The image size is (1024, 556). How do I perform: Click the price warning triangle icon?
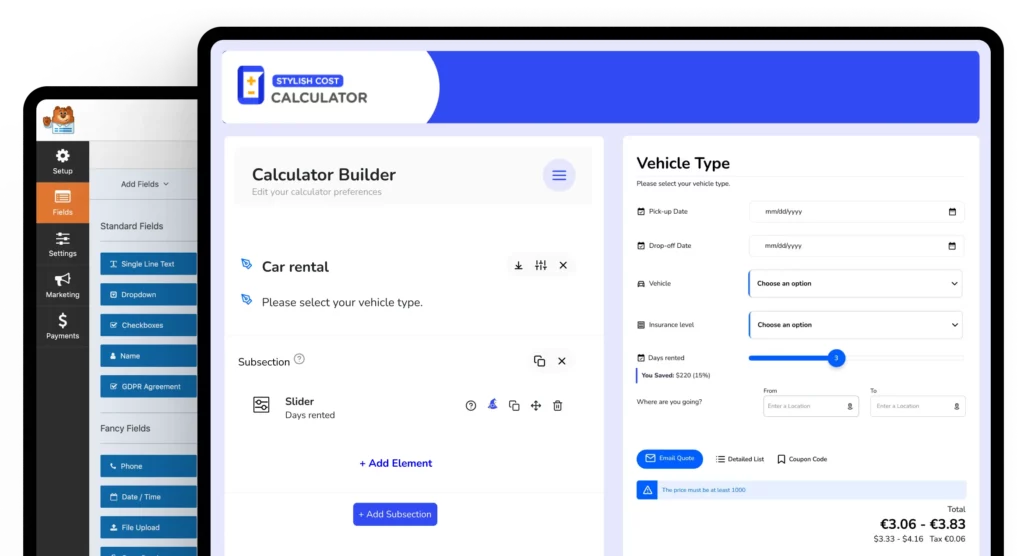pyautogui.click(x=647, y=490)
